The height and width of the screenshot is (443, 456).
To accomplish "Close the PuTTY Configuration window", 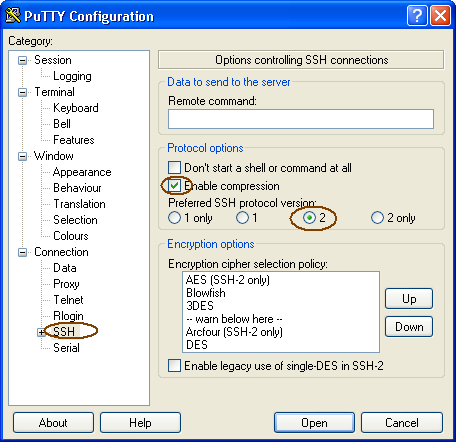I will [x=440, y=15].
